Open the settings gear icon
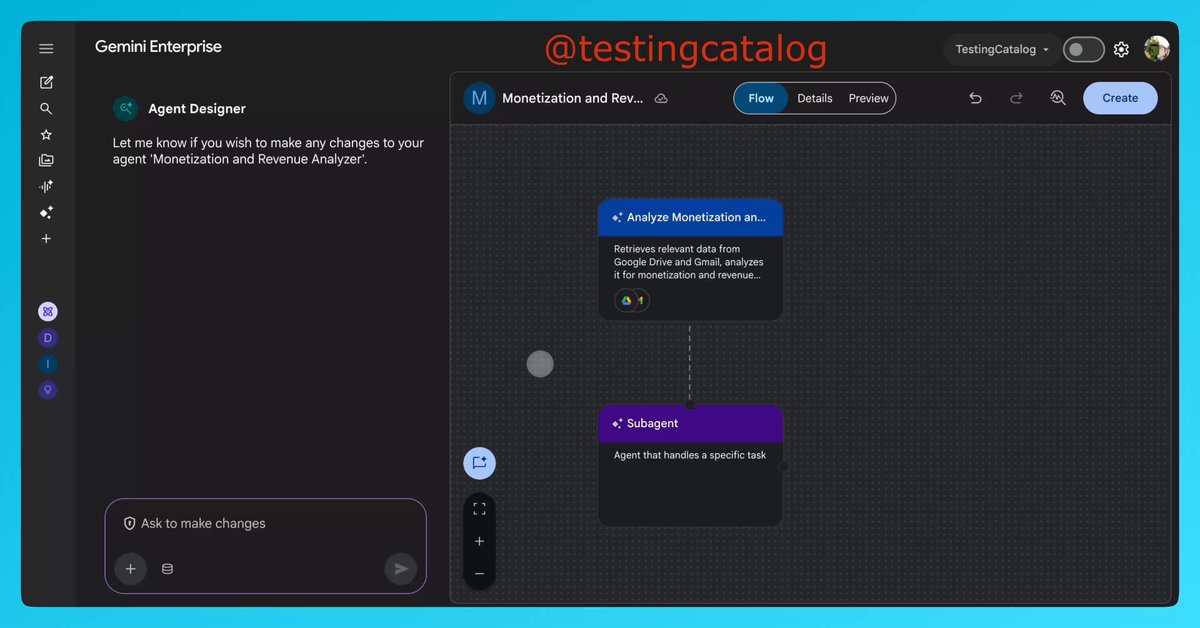 (1121, 49)
